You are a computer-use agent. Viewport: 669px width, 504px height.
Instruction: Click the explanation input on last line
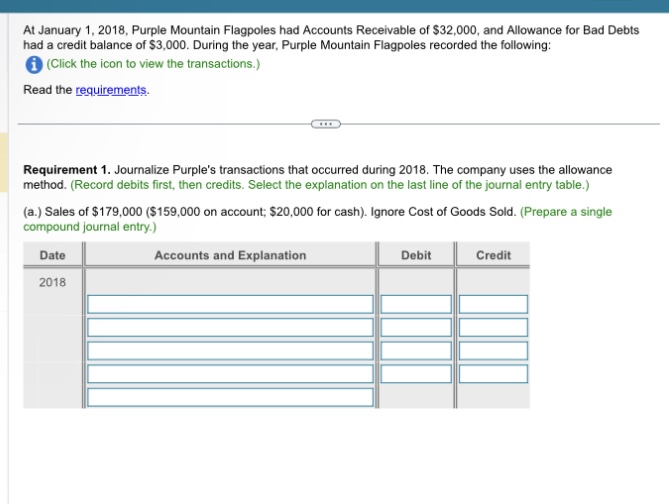coord(230,397)
